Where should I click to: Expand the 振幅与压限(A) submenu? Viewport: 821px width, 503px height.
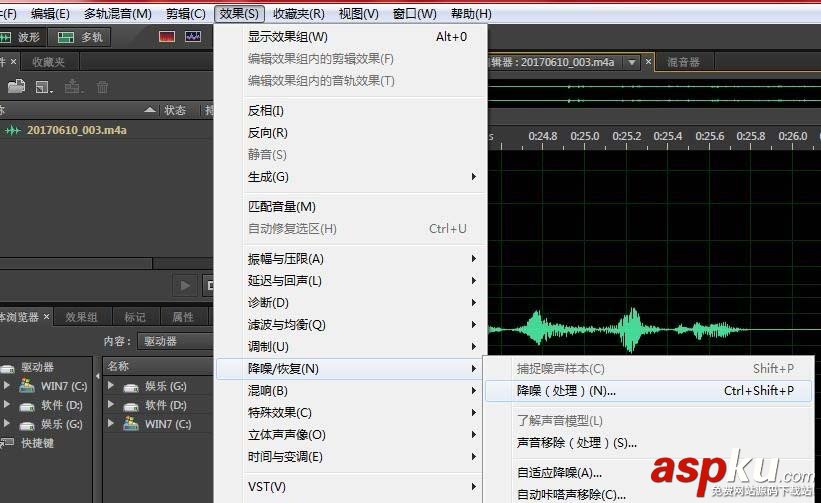(351, 259)
